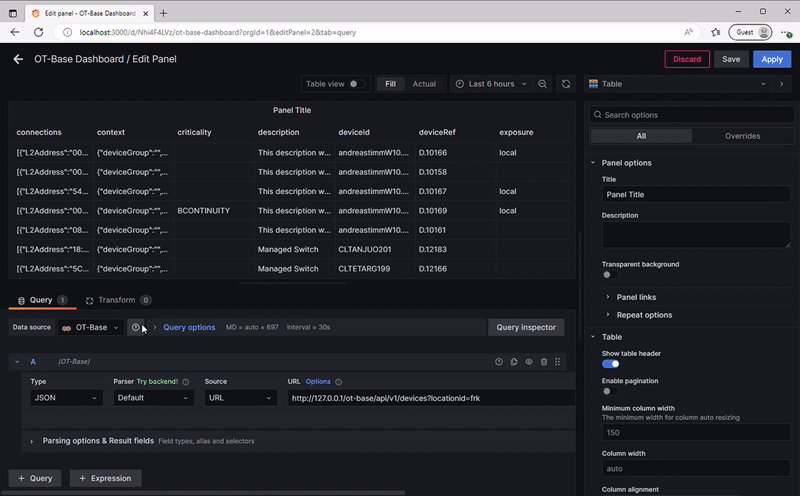This screenshot has height=496, width=800.
Task: Enable pagination switch
Action: point(610,391)
